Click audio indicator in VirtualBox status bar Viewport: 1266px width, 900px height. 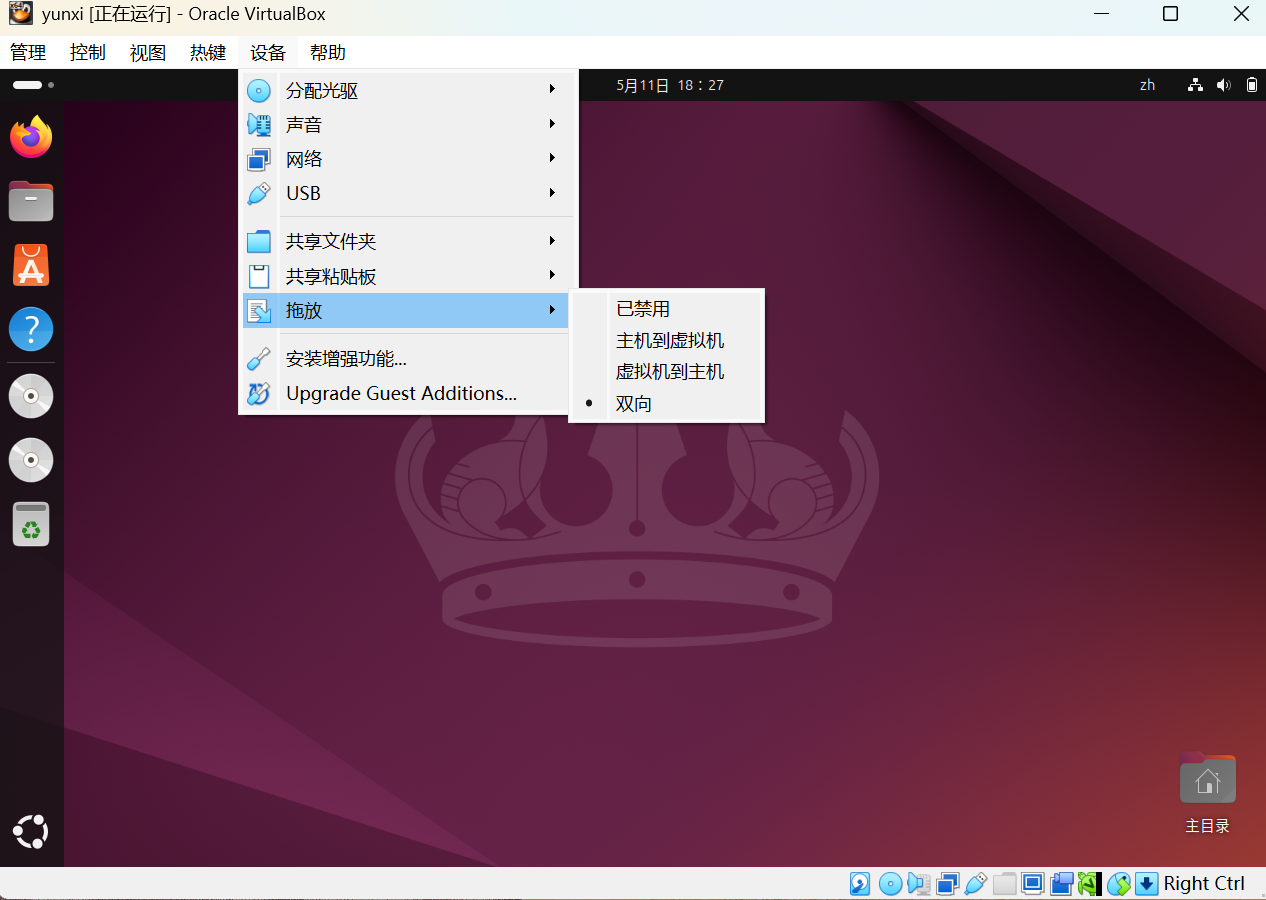pyautogui.click(x=919, y=884)
